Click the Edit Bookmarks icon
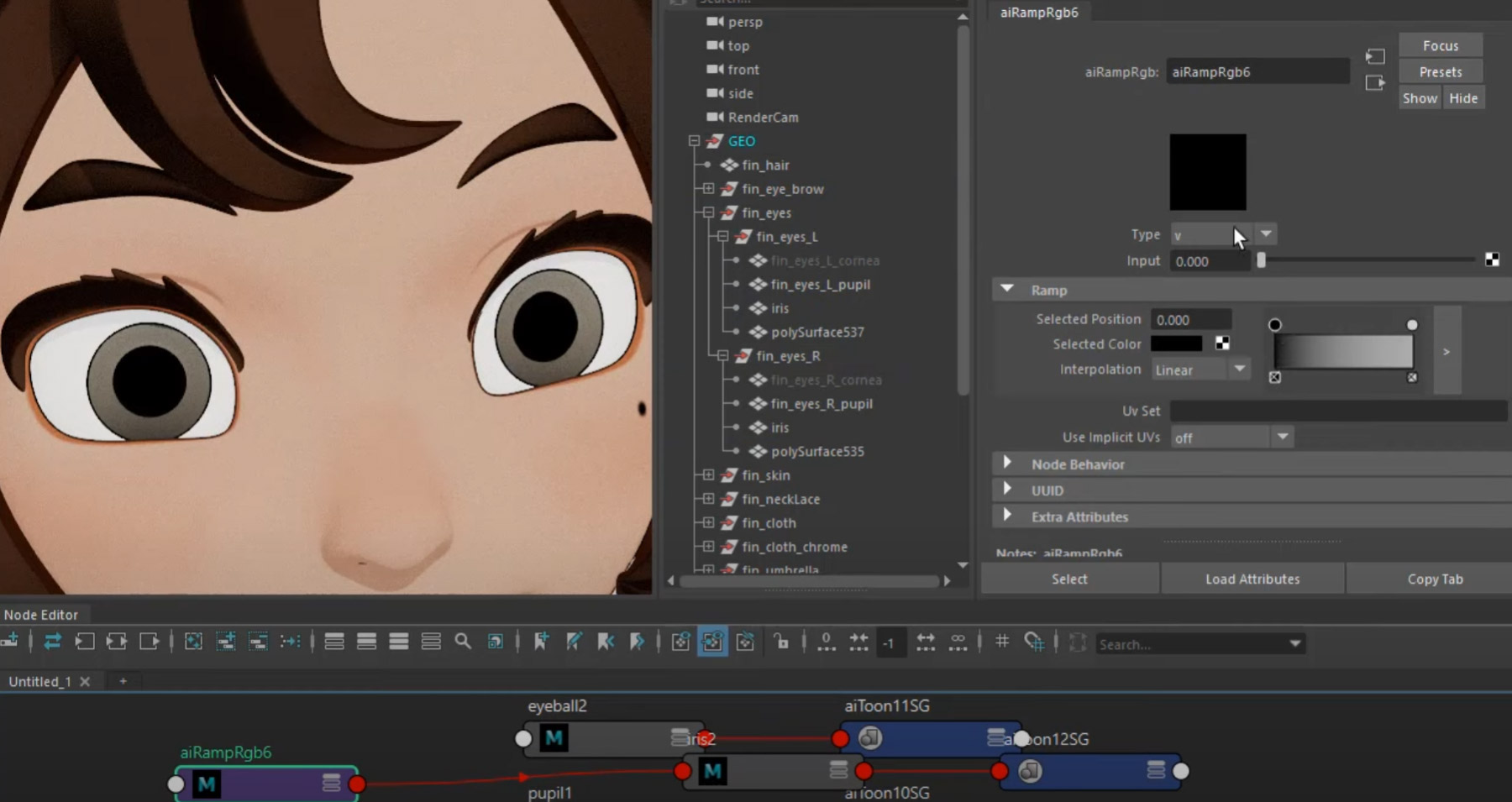The height and width of the screenshot is (802, 1512). click(x=574, y=642)
